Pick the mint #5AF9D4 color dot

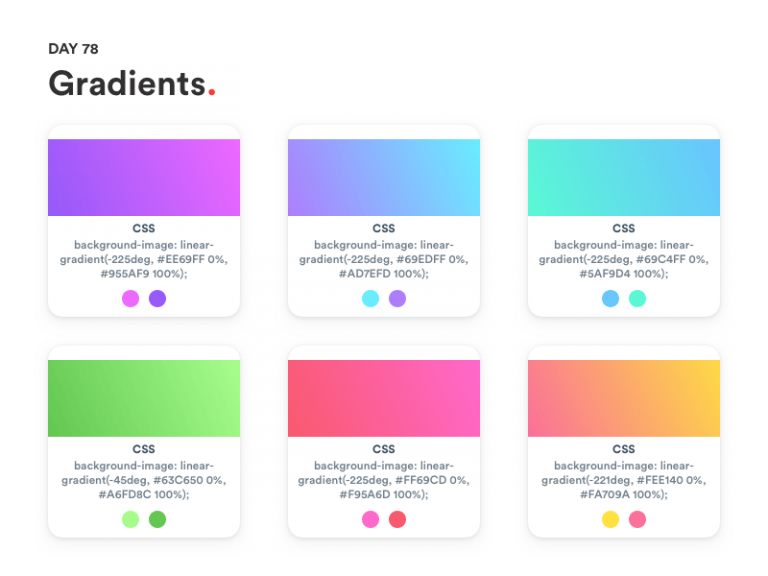point(637,298)
